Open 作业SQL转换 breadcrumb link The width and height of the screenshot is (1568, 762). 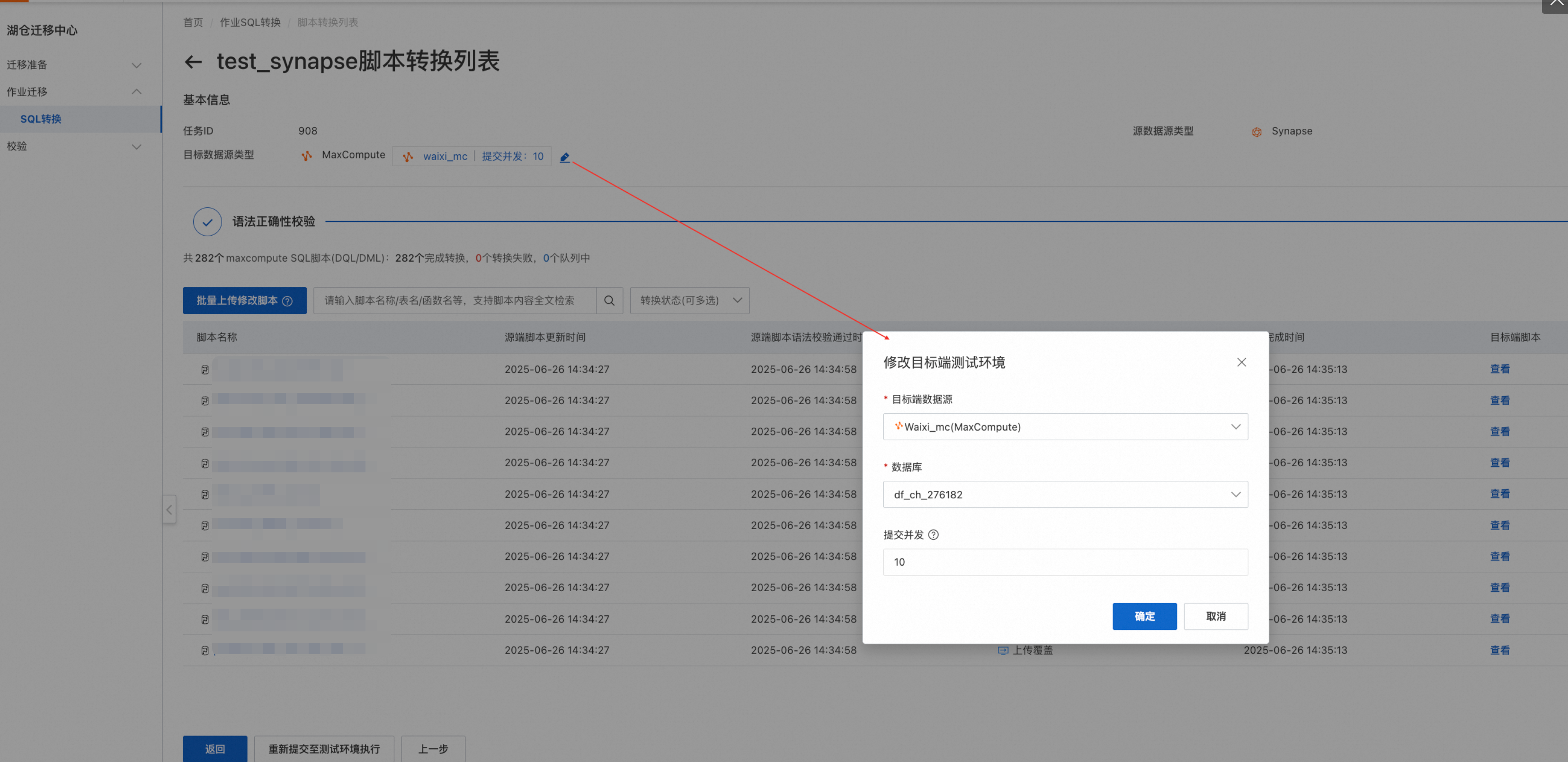click(249, 23)
